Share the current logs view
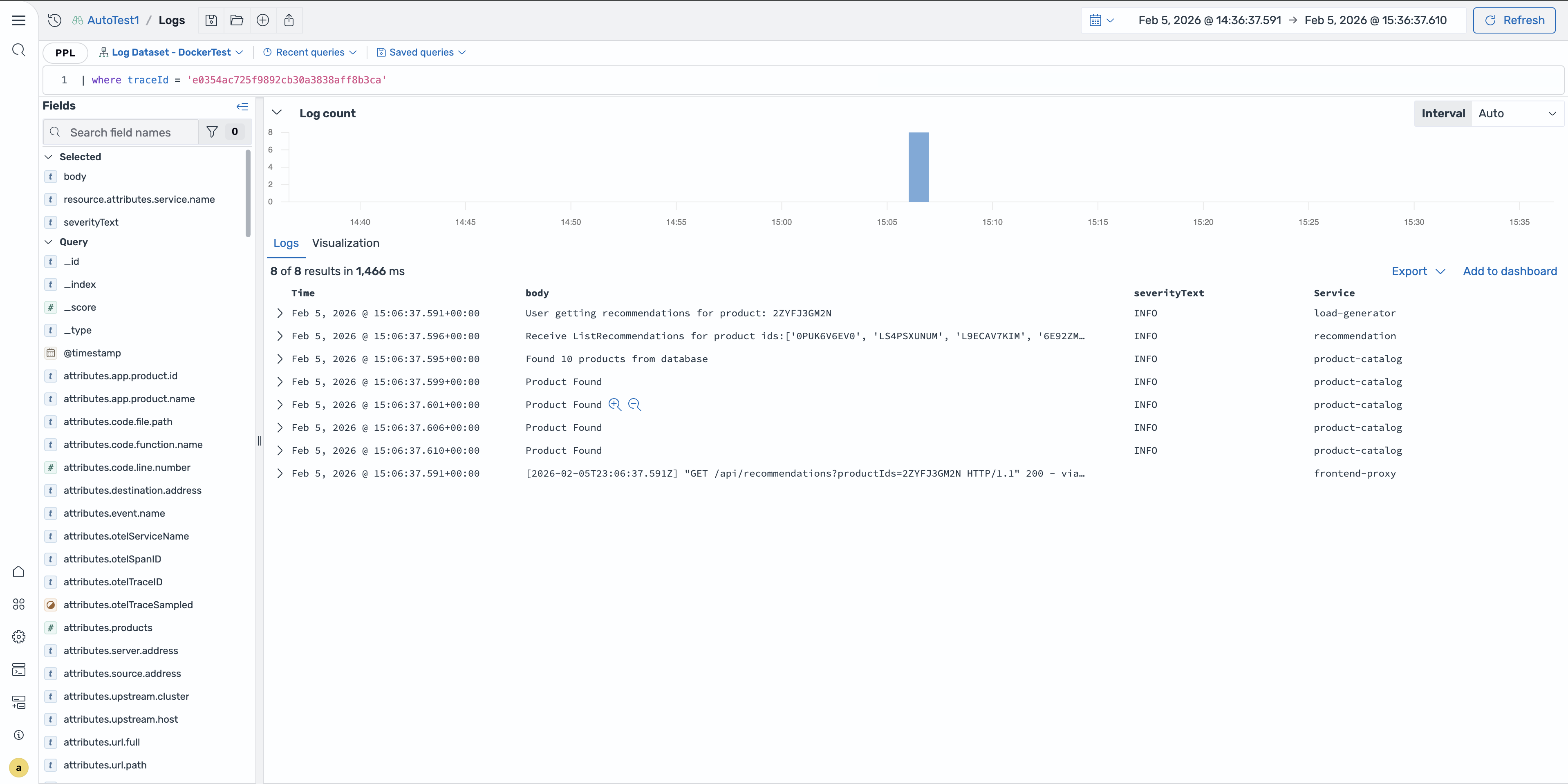Viewport: 1568px width, 784px height. pos(289,20)
